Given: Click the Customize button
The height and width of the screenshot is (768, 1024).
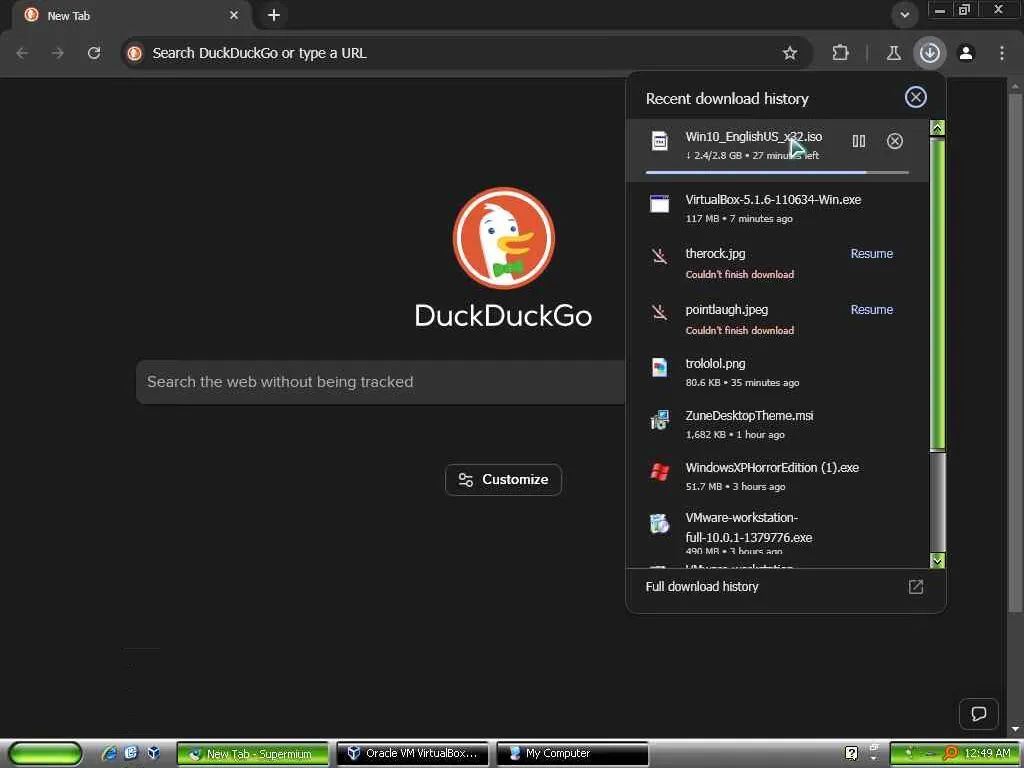Looking at the screenshot, I should coord(503,479).
